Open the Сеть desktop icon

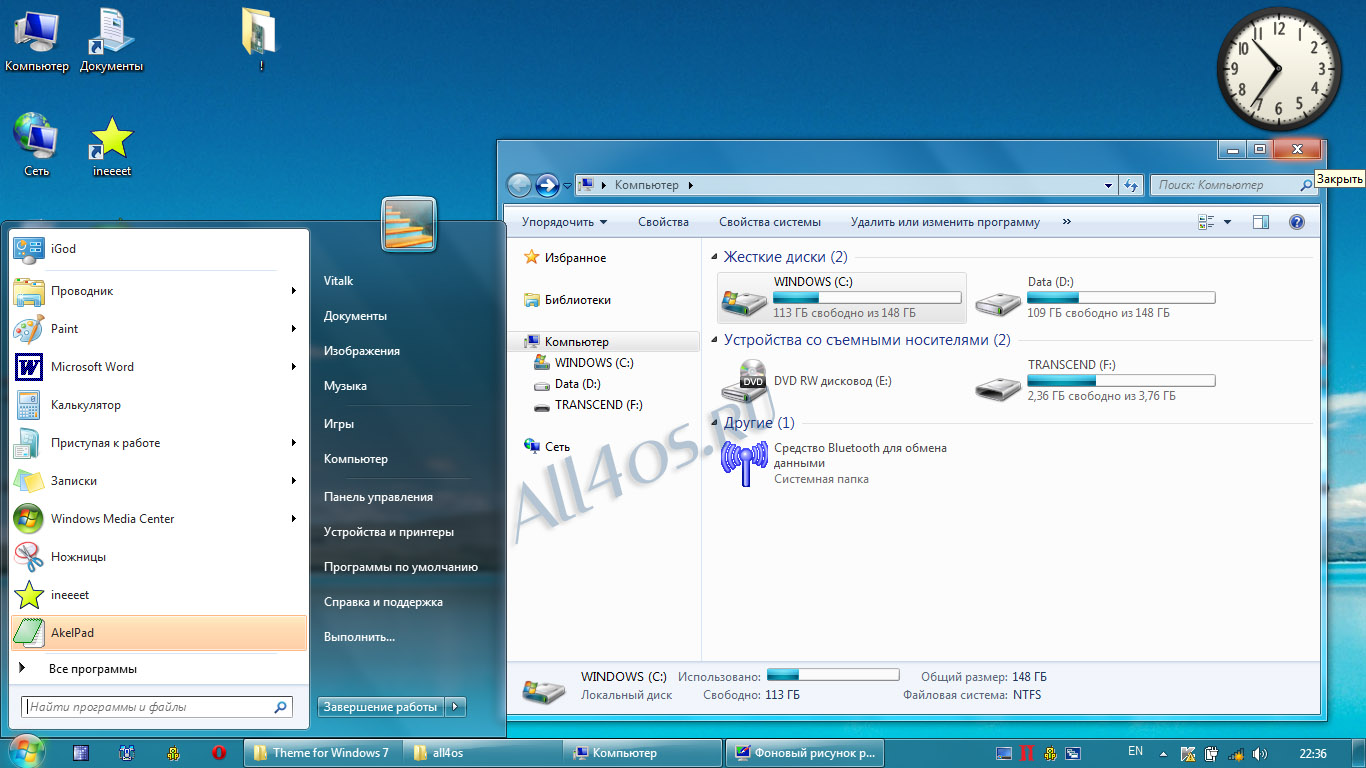[37, 144]
